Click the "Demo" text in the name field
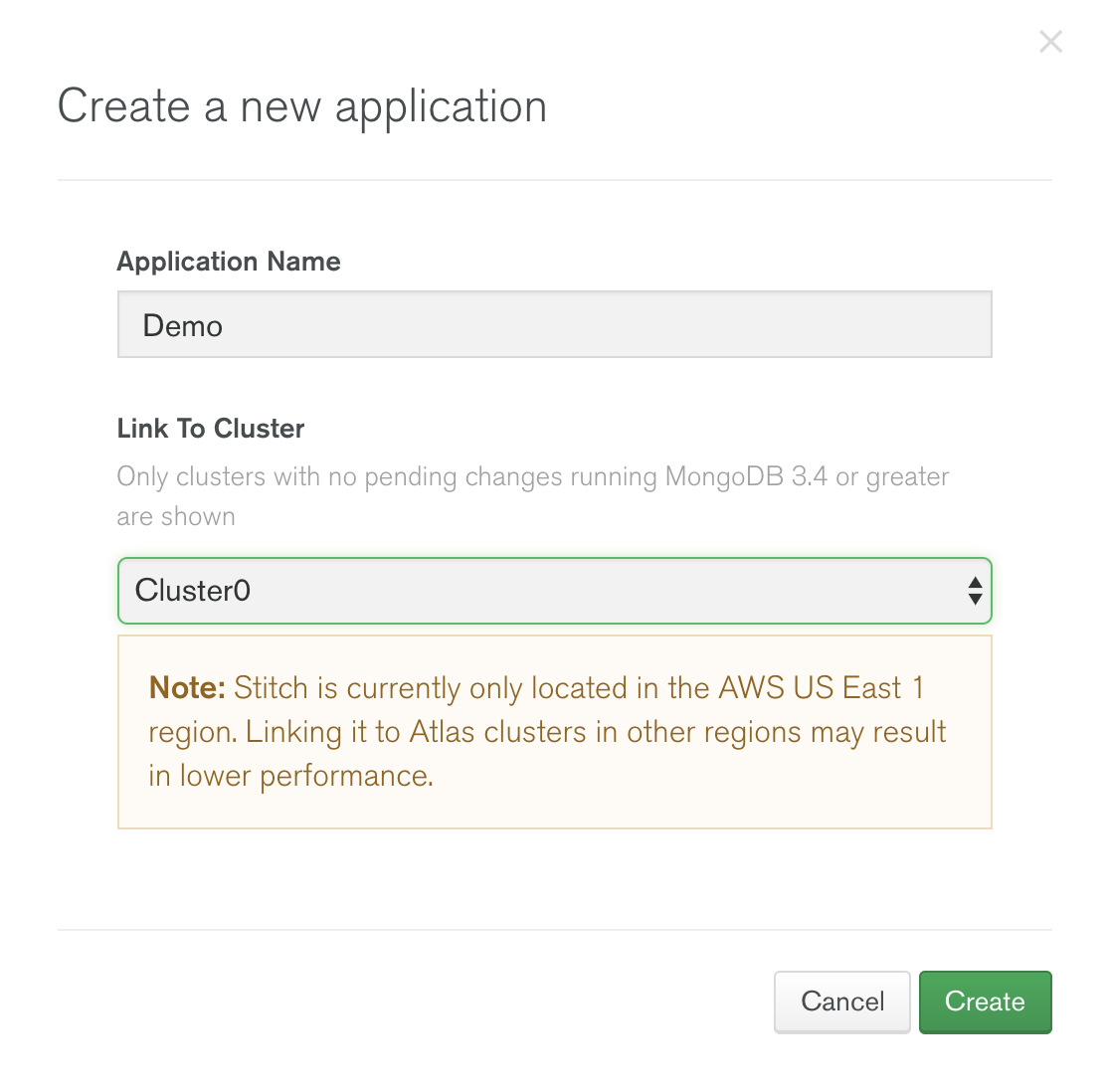This screenshot has width=1108, height=1092. pos(183,326)
